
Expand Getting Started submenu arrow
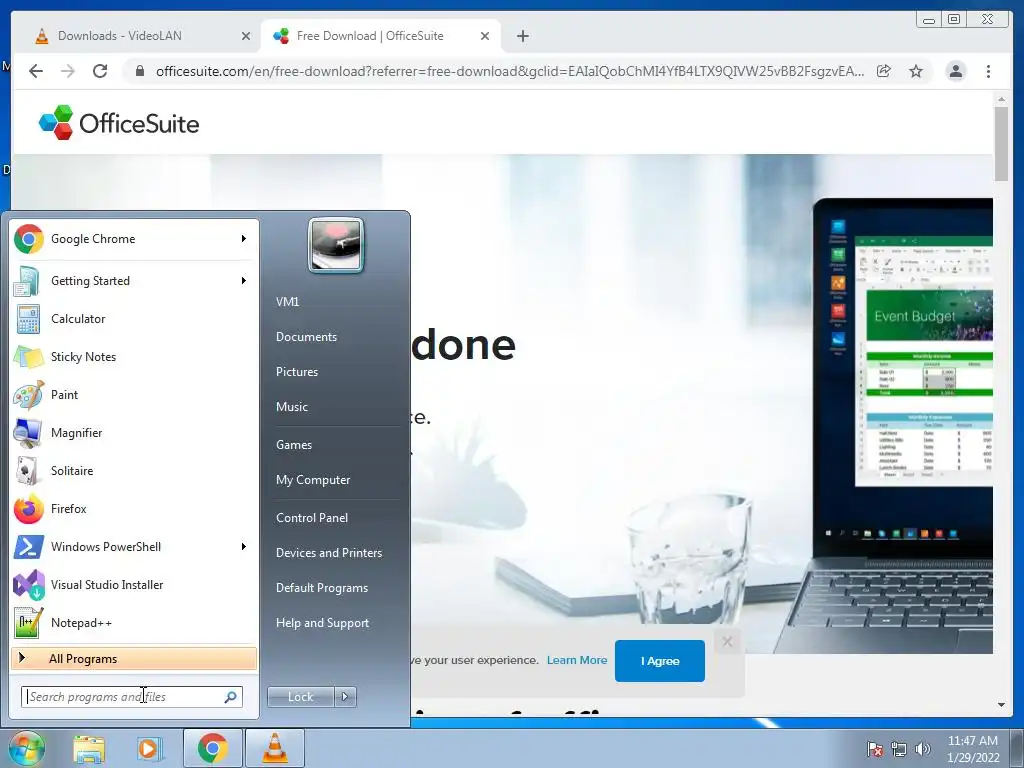[x=244, y=281]
